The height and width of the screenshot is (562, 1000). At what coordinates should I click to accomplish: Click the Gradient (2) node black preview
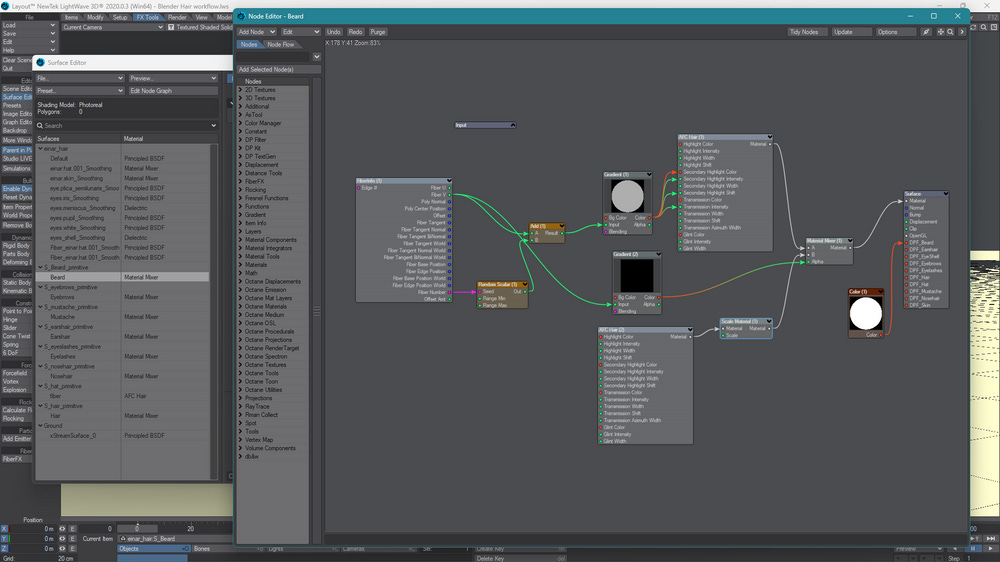tap(636, 275)
